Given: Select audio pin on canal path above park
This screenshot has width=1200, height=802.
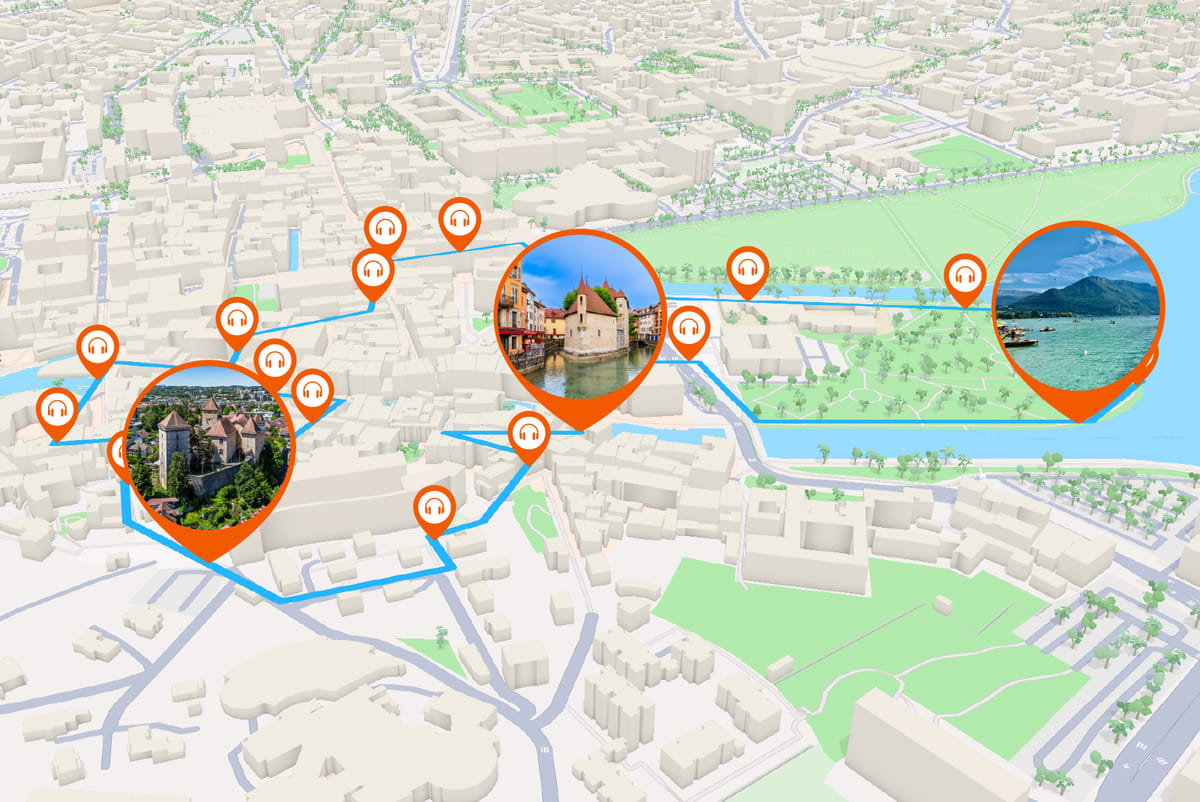Looking at the screenshot, I should [x=747, y=268].
